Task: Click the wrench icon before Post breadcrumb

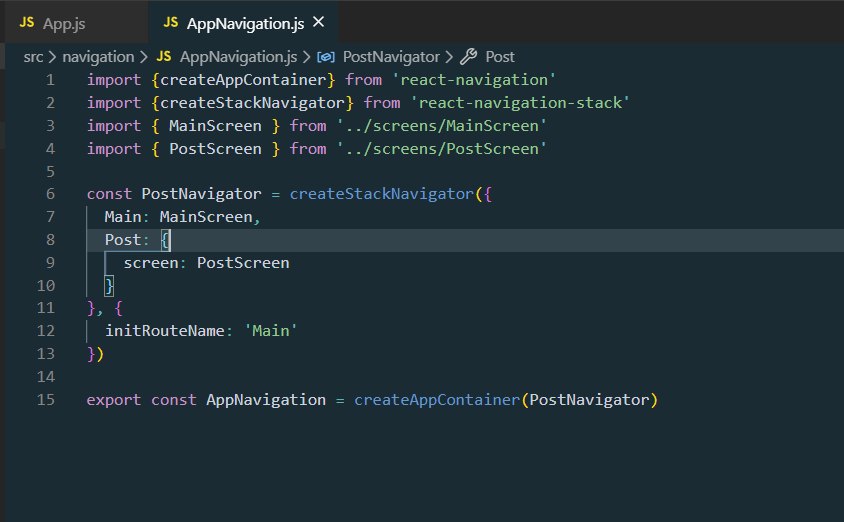Action: click(468, 57)
